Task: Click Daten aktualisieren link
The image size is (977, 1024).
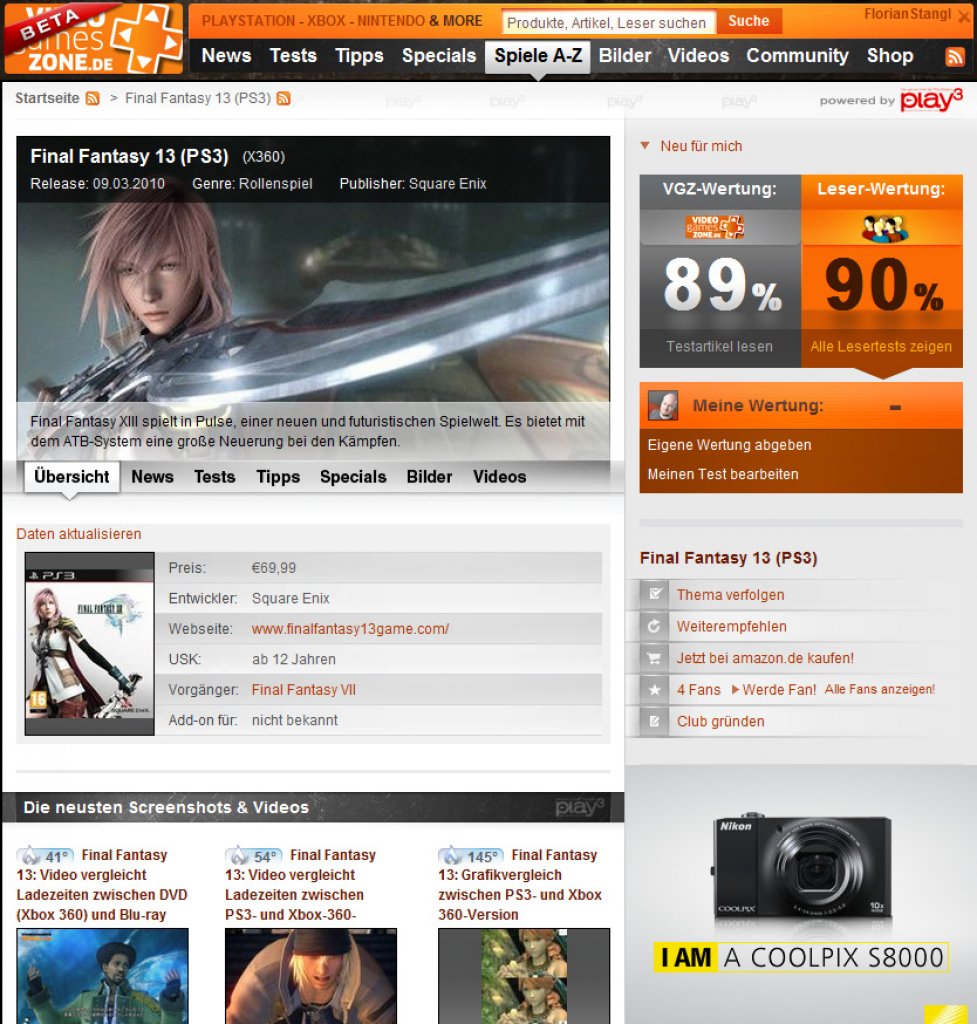Action: 79,534
